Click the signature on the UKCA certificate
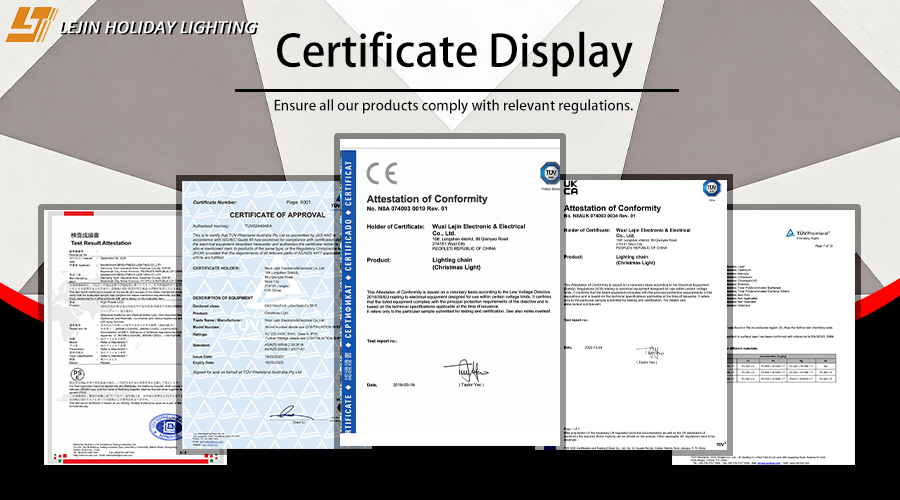Screen dimensions: 900x500 pos(650,353)
